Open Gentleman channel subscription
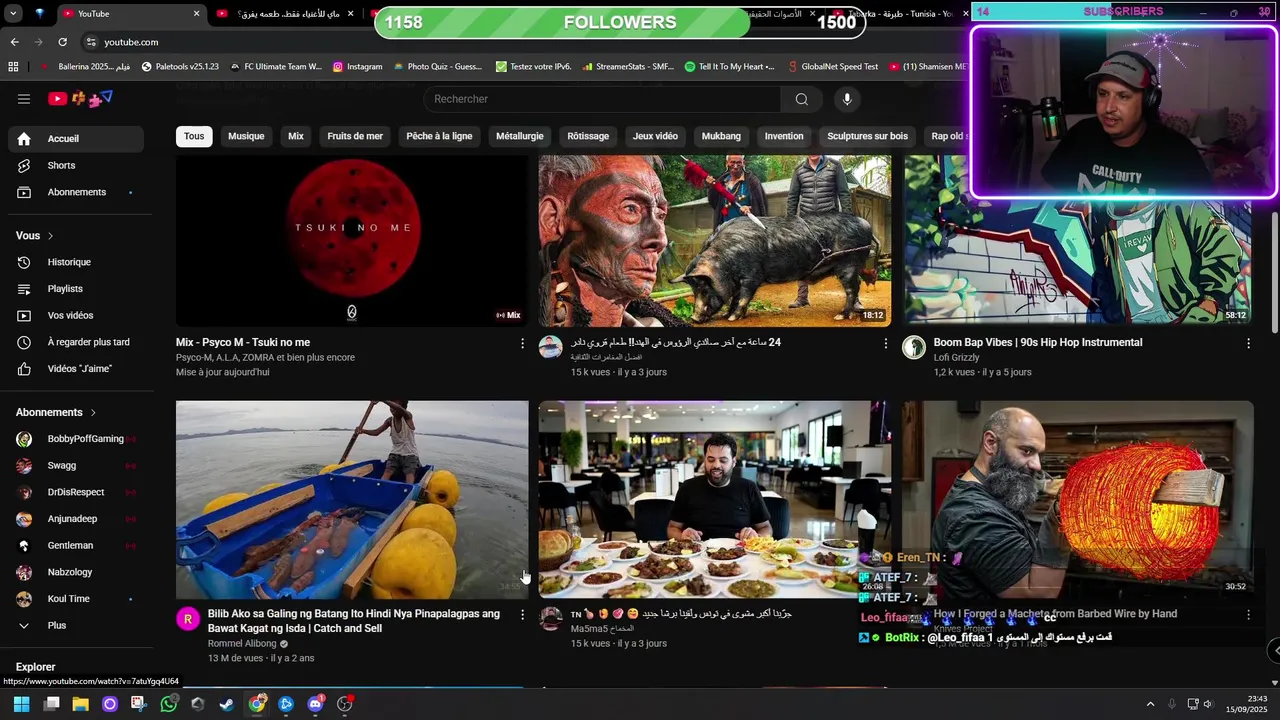The image size is (1280, 720). 76,546
